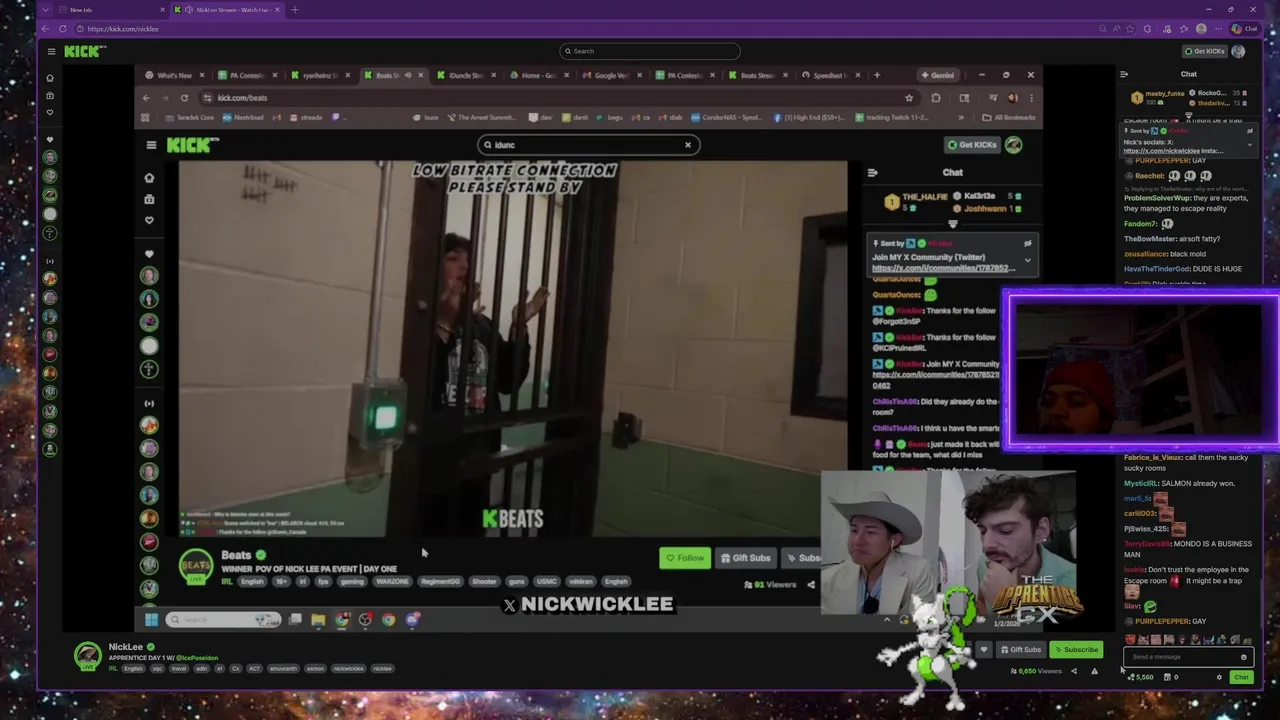This screenshot has height=720, width=1280.
Task: Click collapse chat icon in streamed Kick chat
Action: click(872, 172)
